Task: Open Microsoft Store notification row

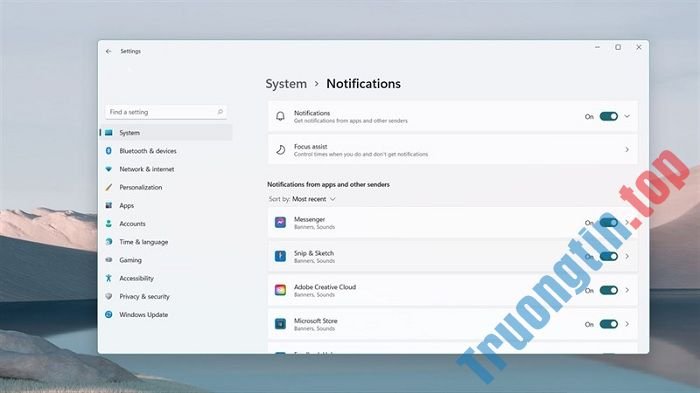Action: tap(452, 324)
